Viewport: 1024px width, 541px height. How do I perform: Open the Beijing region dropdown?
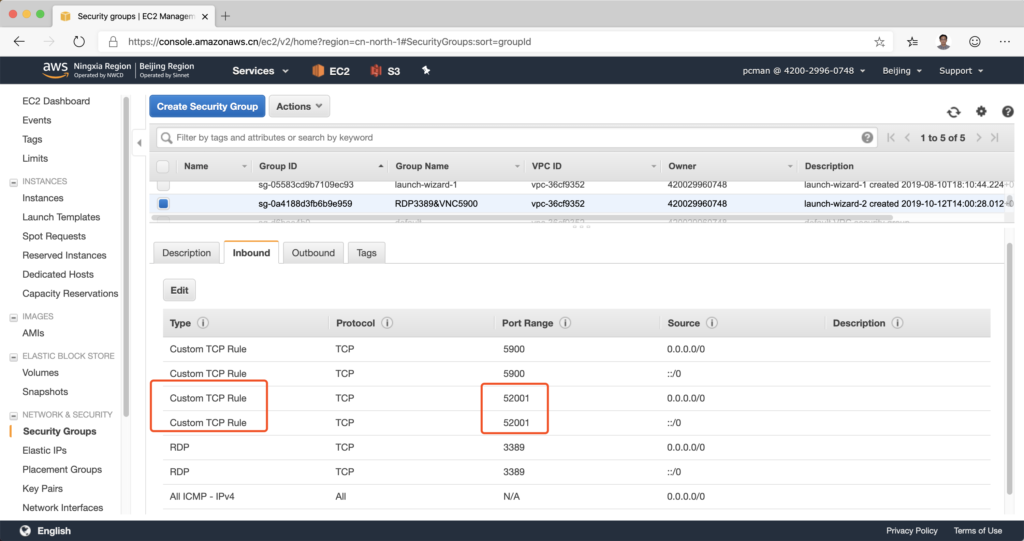(x=901, y=71)
